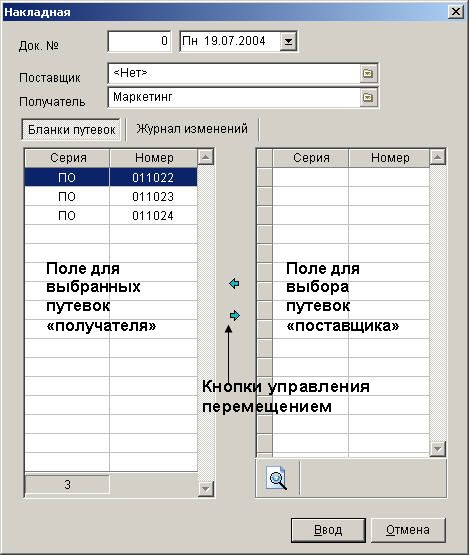
Task: Switch to Бланки путевок tab
Action: click(71, 129)
